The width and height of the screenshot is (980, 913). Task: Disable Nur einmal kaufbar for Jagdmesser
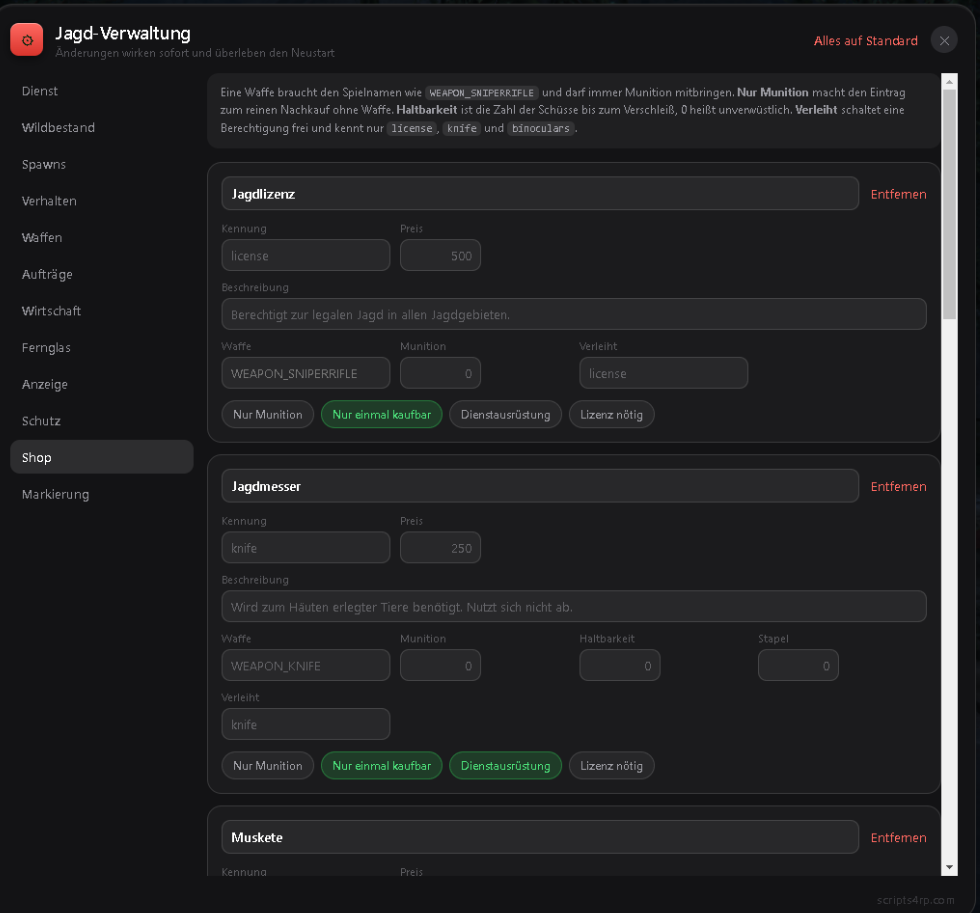pos(381,766)
